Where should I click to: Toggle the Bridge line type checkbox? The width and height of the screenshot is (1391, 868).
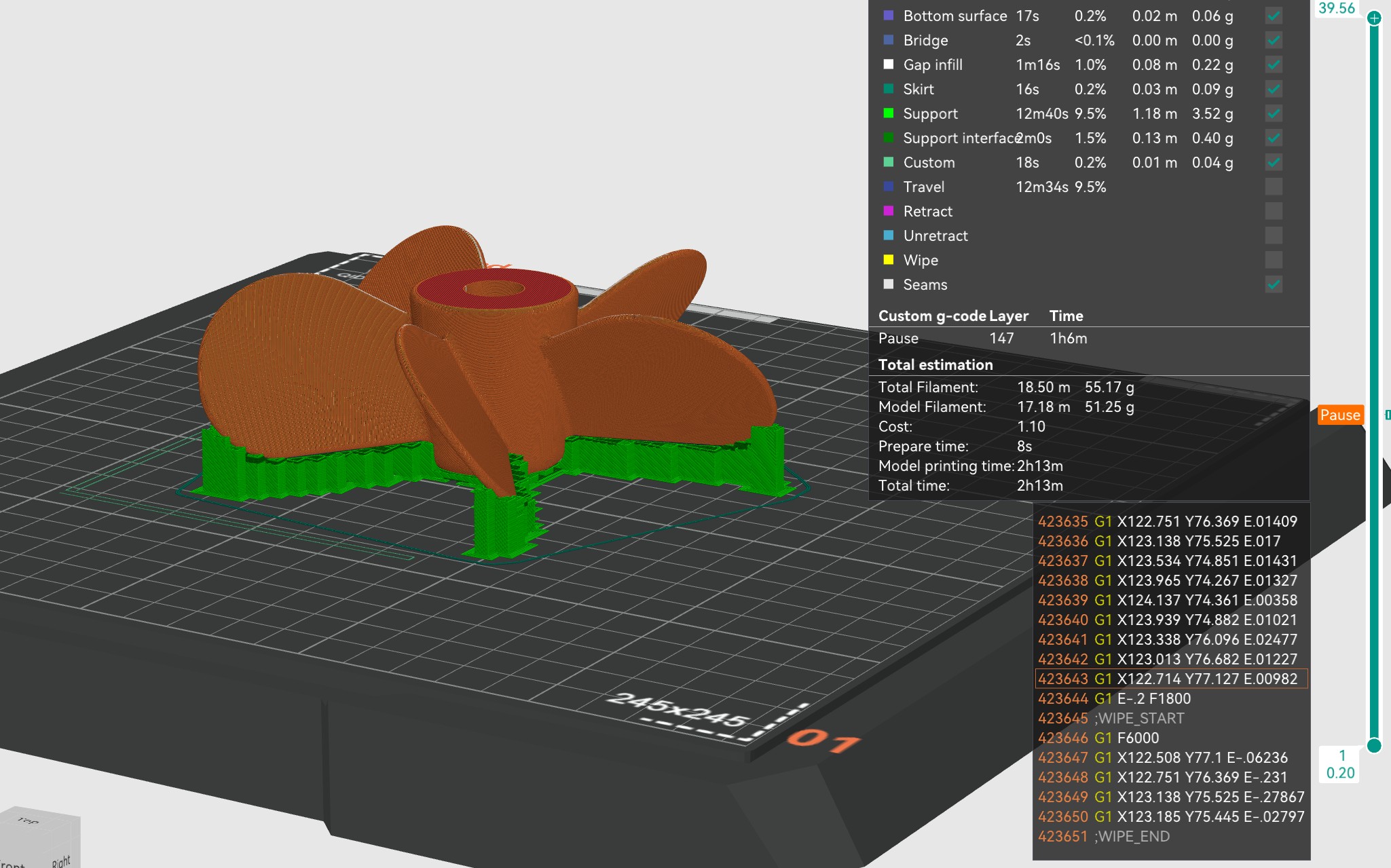[1274, 40]
